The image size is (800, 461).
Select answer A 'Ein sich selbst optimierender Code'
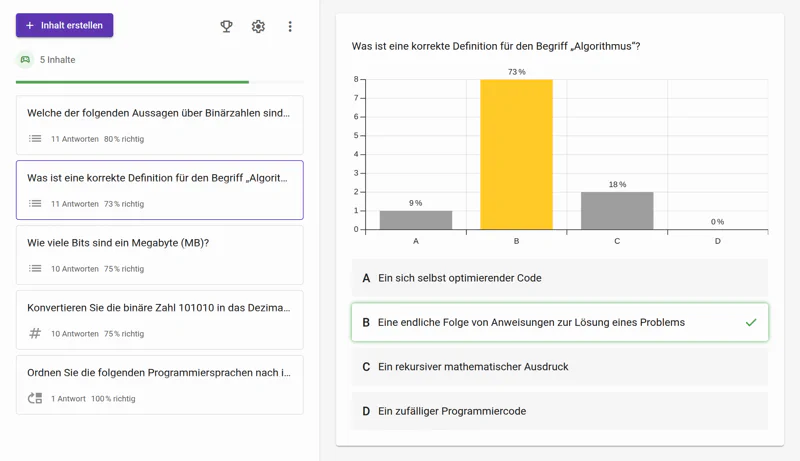(x=560, y=278)
